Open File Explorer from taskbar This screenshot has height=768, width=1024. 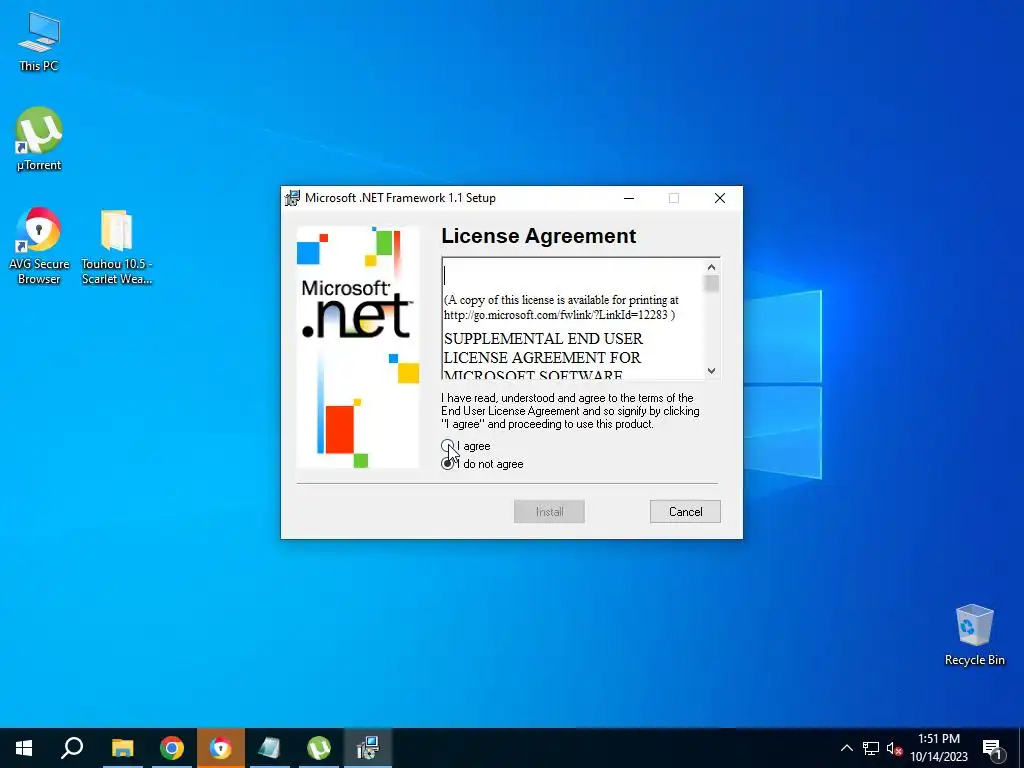click(x=122, y=748)
